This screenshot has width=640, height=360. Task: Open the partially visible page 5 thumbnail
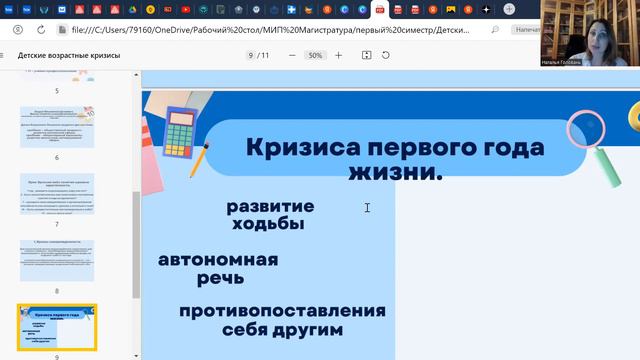coord(57,76)
